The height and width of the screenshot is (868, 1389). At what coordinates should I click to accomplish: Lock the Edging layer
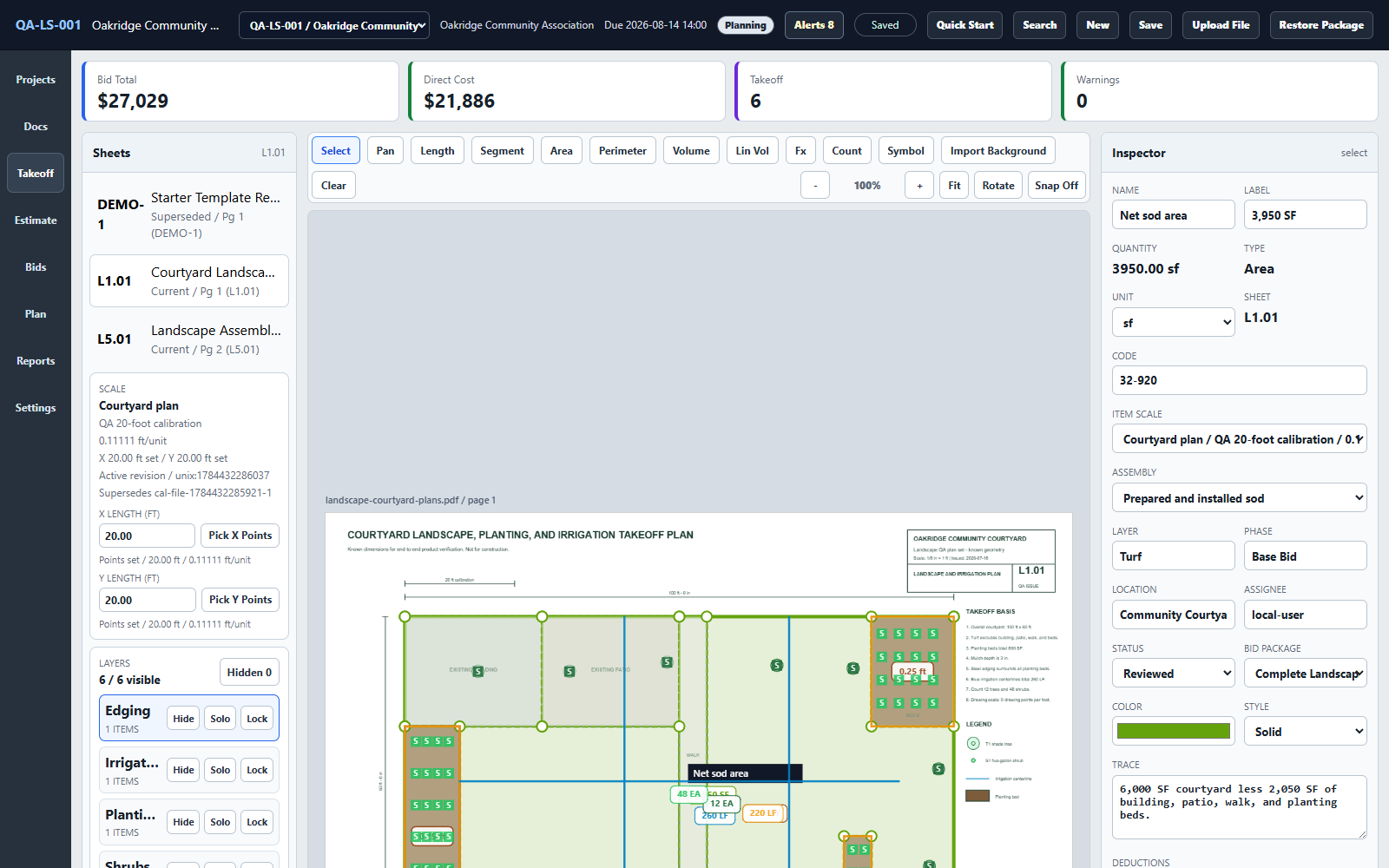(257, 719)
